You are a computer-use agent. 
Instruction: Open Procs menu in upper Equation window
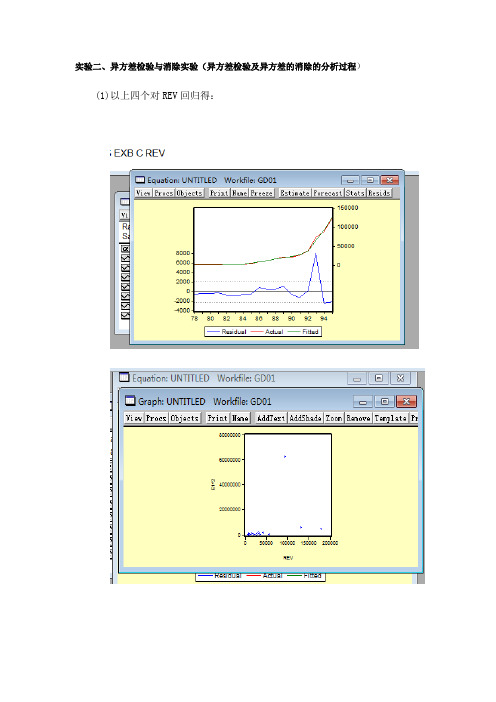coord(164,193)
